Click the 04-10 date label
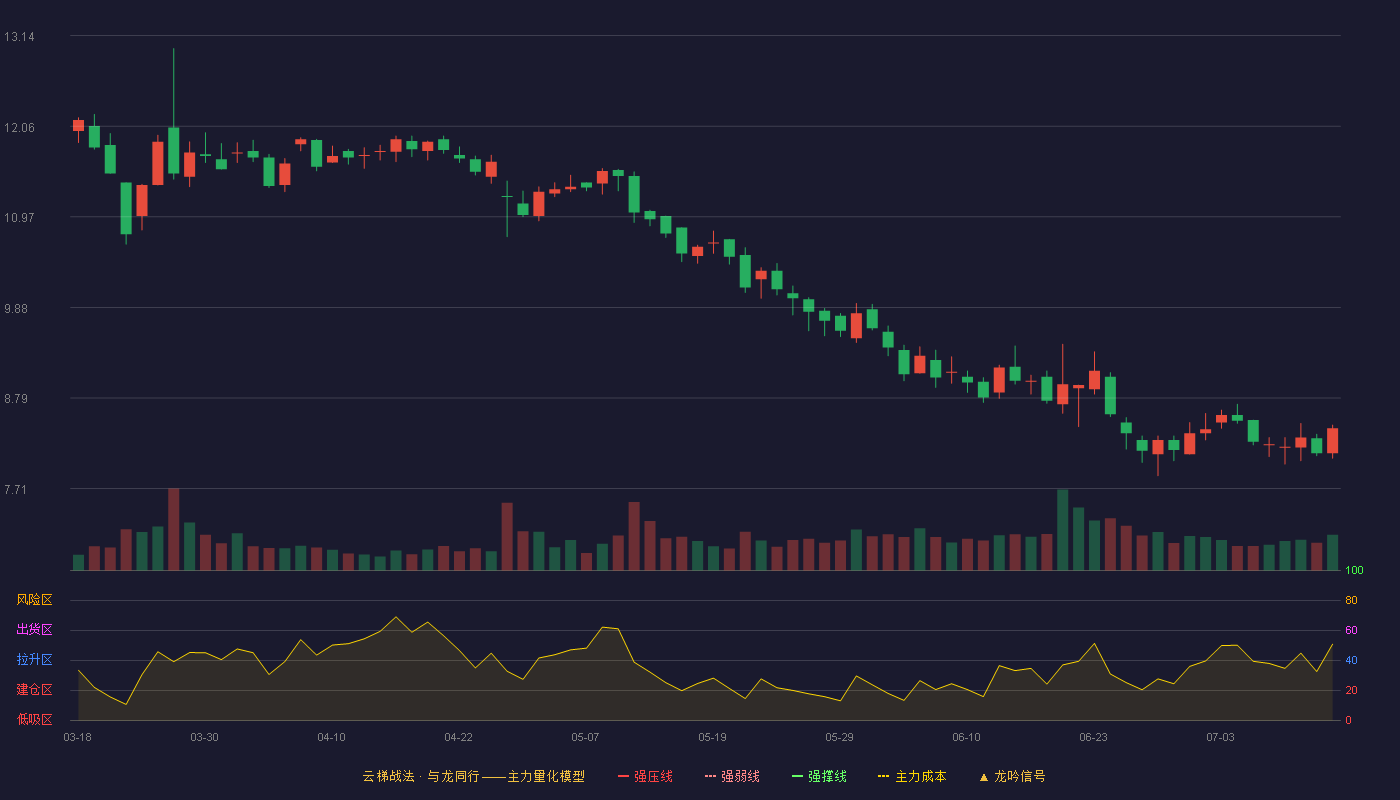The width and height of the screenshot is (1400, 800). [x=331, y=737]
